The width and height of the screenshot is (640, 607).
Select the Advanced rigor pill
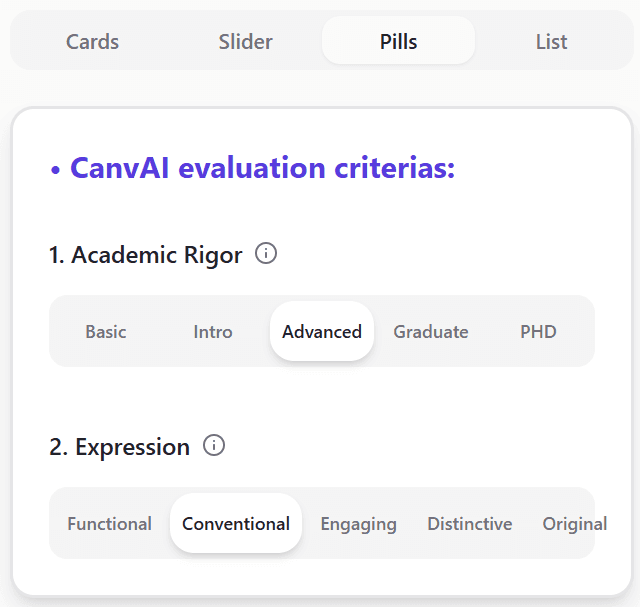(x=322, y=332)
